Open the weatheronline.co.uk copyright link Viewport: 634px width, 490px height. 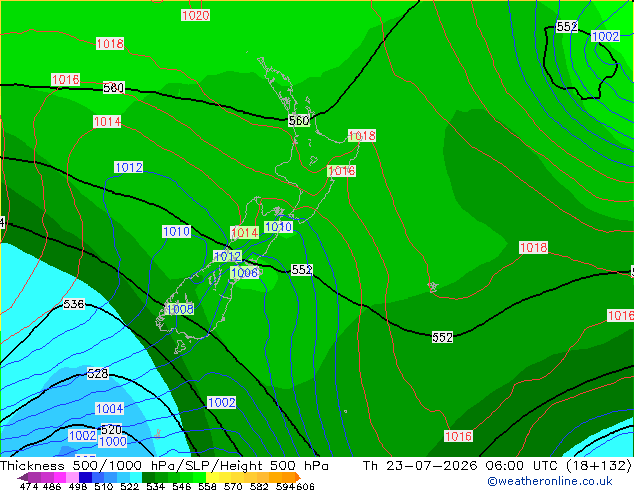[550, 481]
